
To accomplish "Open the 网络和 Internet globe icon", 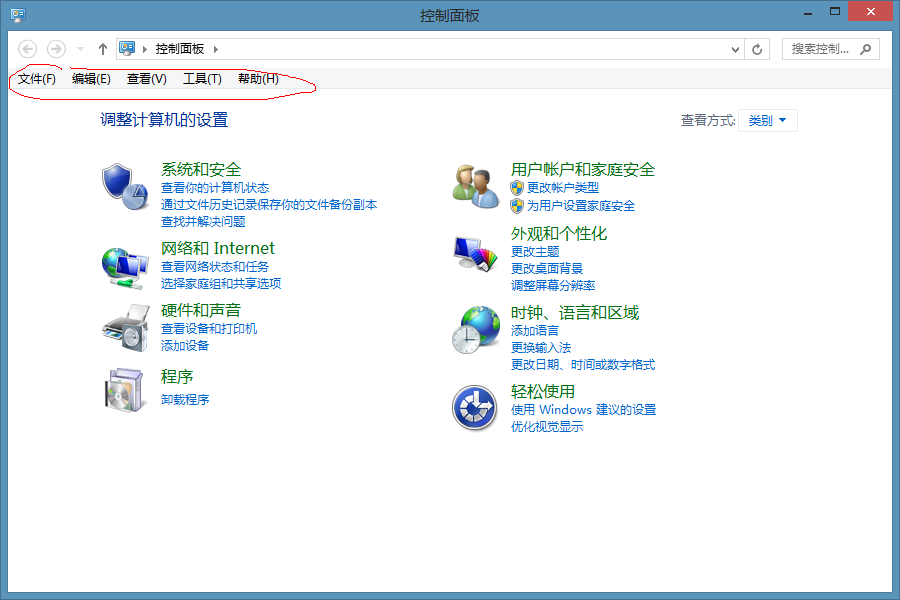I will 126,267.
